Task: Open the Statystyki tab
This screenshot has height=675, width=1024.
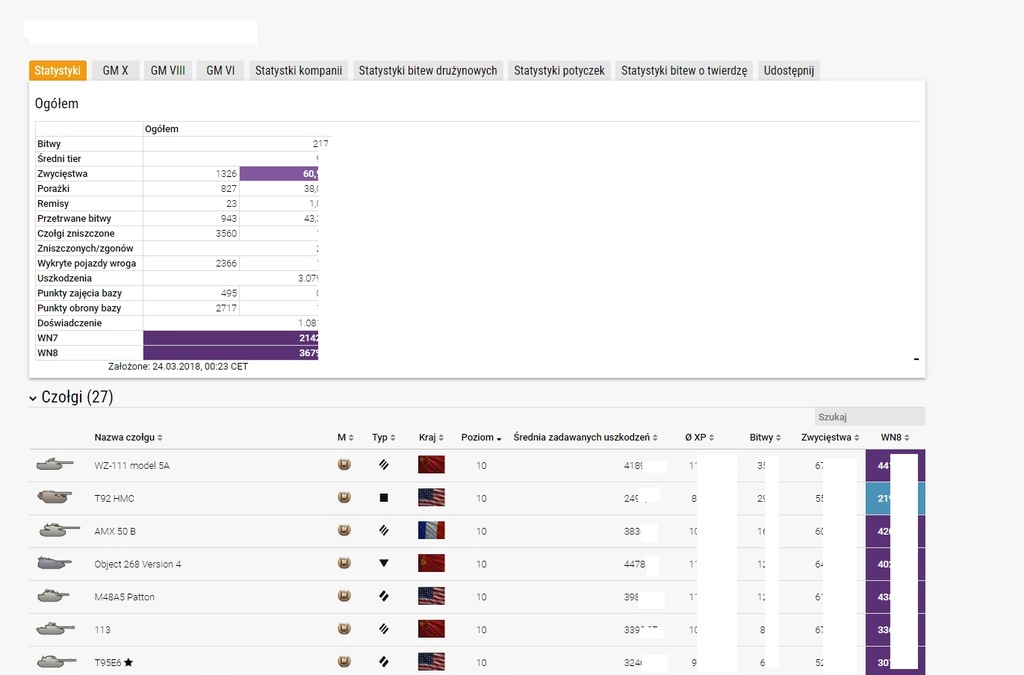Action: [x=57, y=71]
